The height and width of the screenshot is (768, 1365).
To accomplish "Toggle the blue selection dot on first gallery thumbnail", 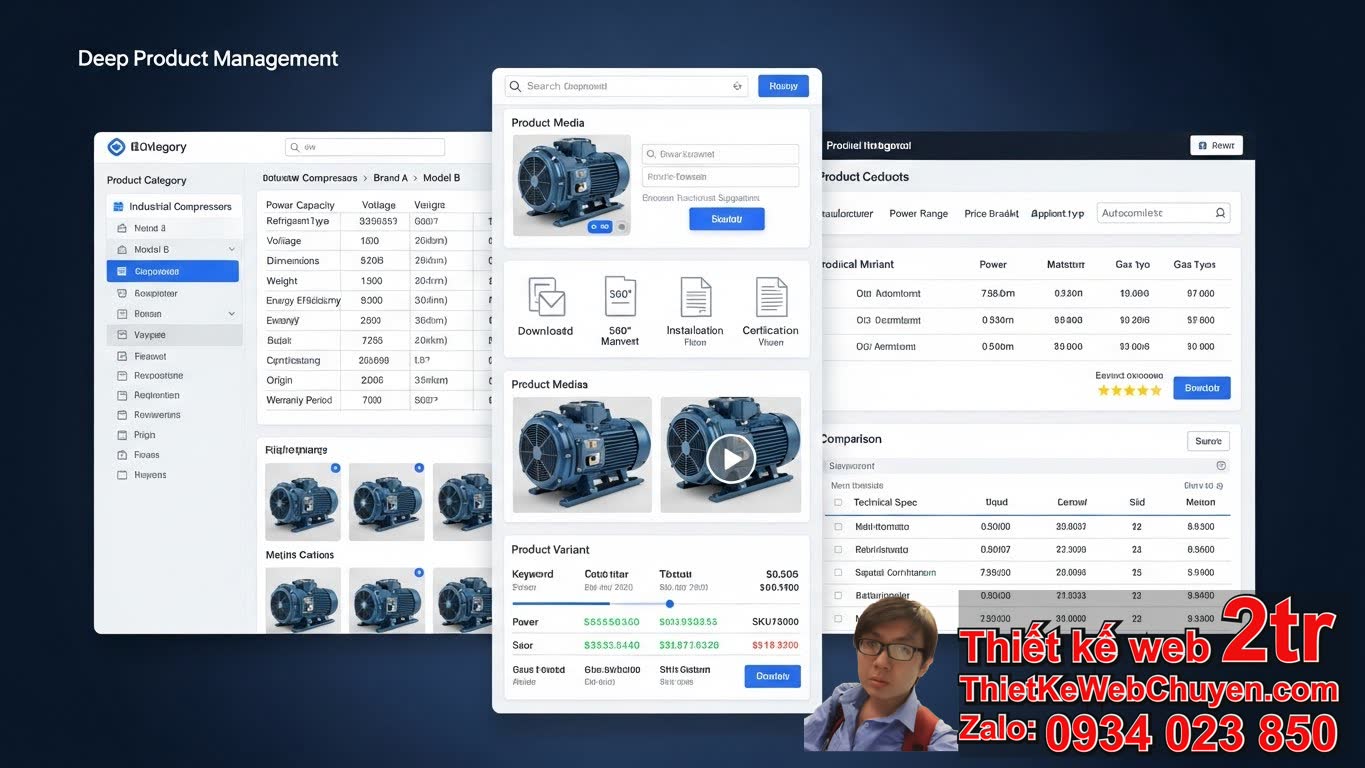I will [x=335, y=468].
